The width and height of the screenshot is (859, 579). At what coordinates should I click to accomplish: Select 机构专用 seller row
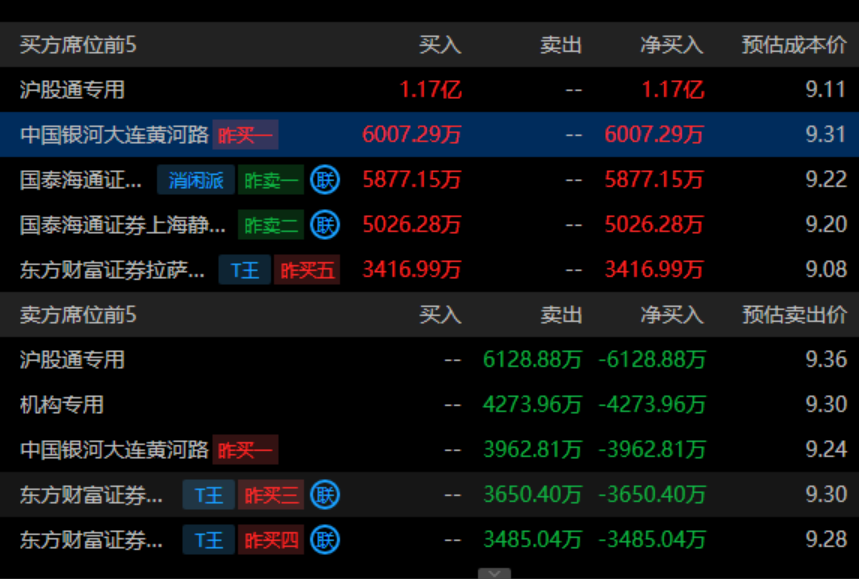click(62, 405)
